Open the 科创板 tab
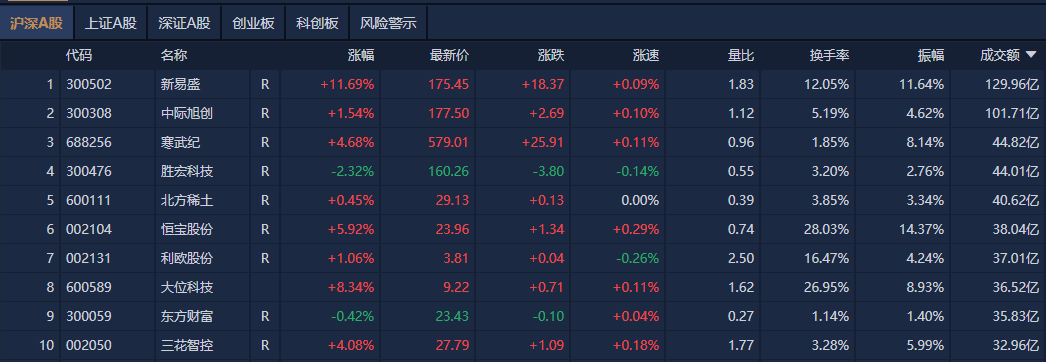Screen dimensions: 1046x362 click(x=317, y=23)
